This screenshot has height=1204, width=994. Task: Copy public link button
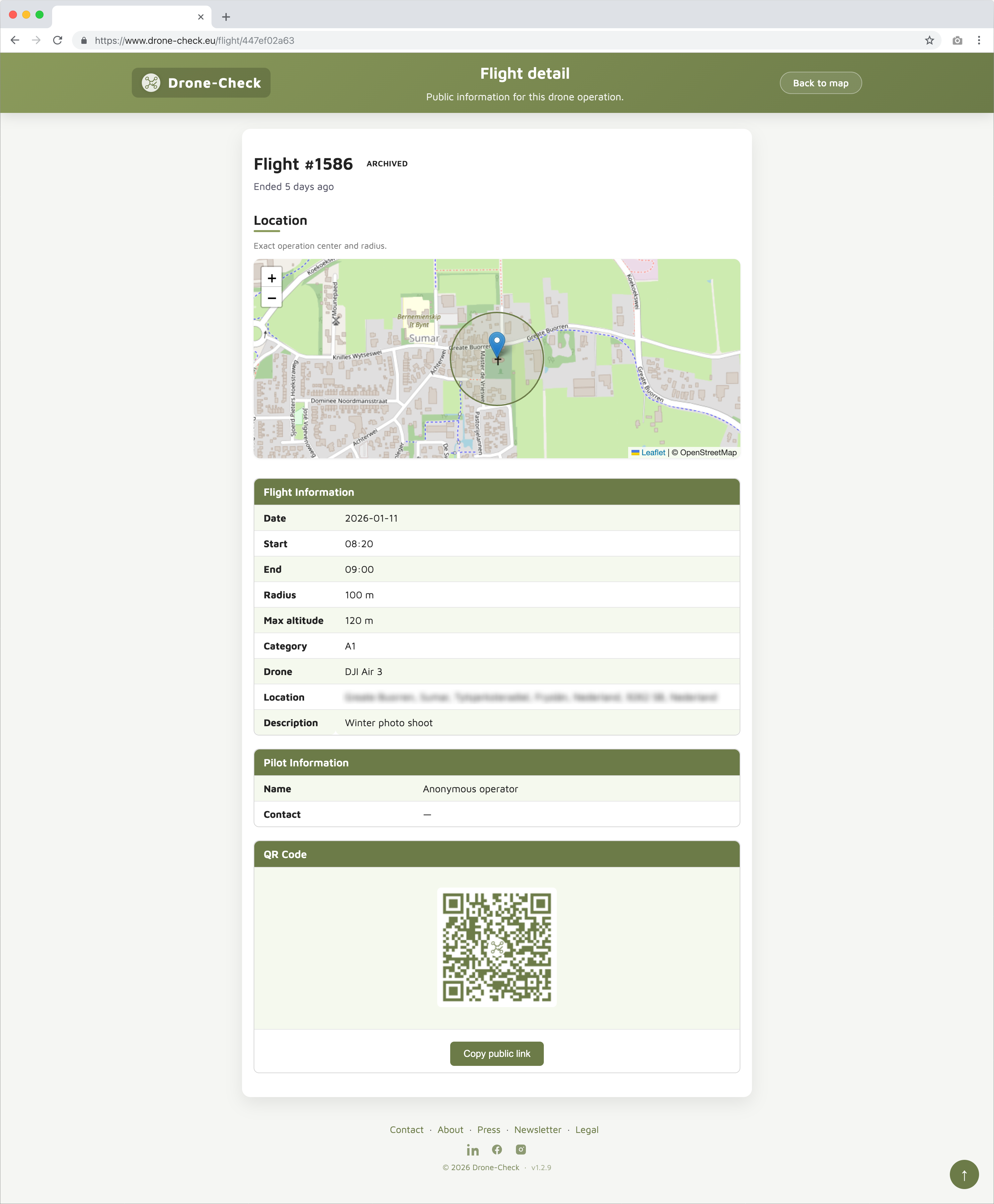(x=496, y=1054)
